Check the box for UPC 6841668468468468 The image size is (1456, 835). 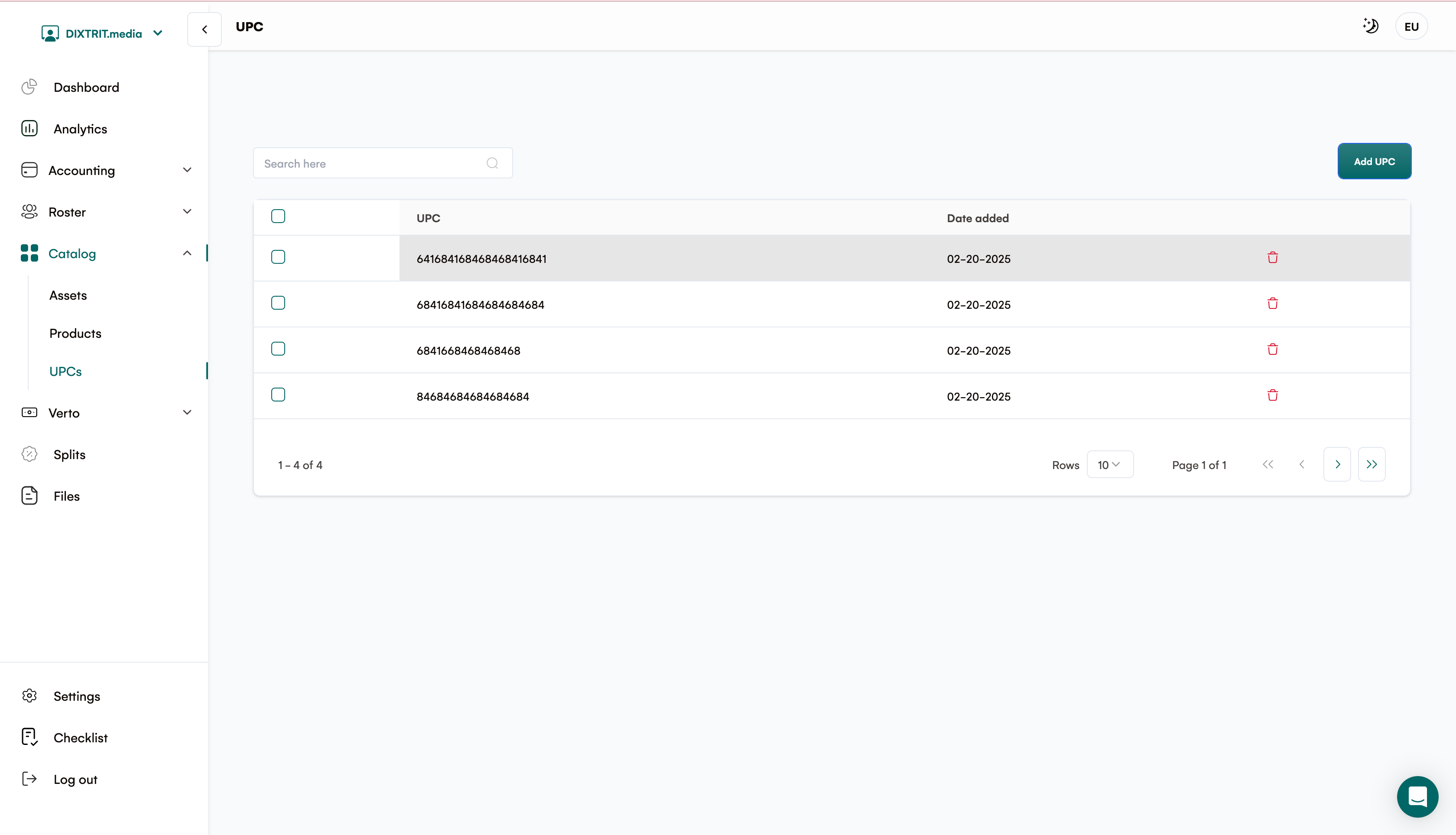pyautogui.click(x=278, y=349)
